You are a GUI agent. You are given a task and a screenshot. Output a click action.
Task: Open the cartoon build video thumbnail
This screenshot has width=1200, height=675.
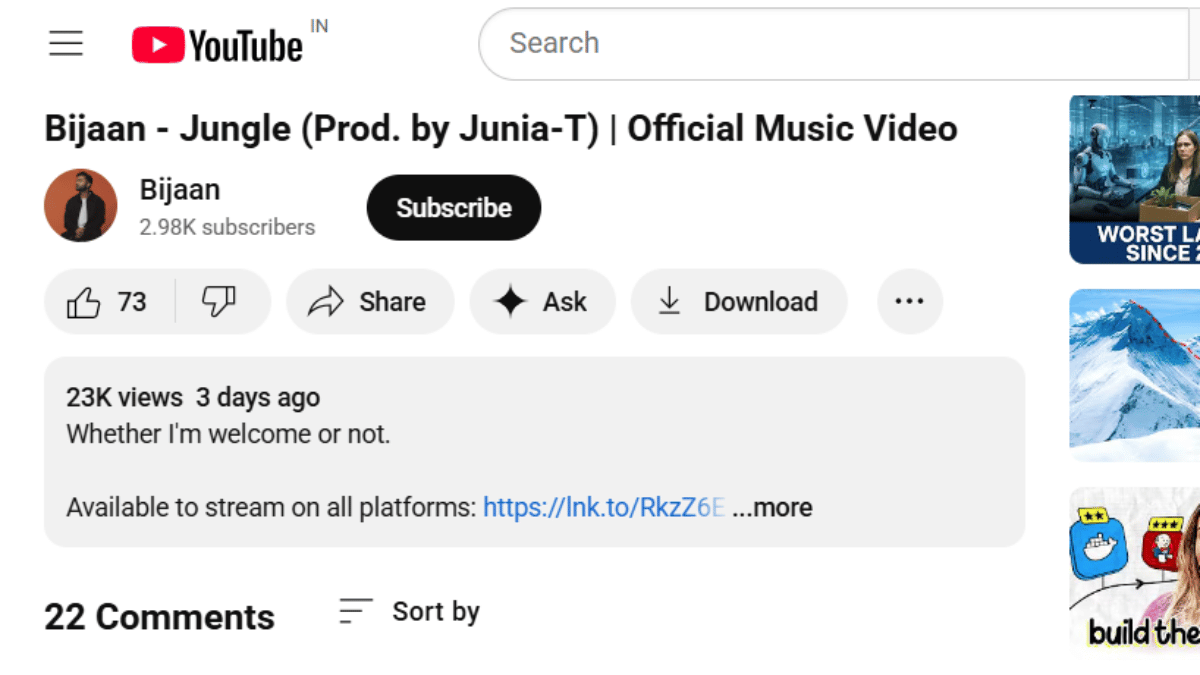tap(1135, 568)
